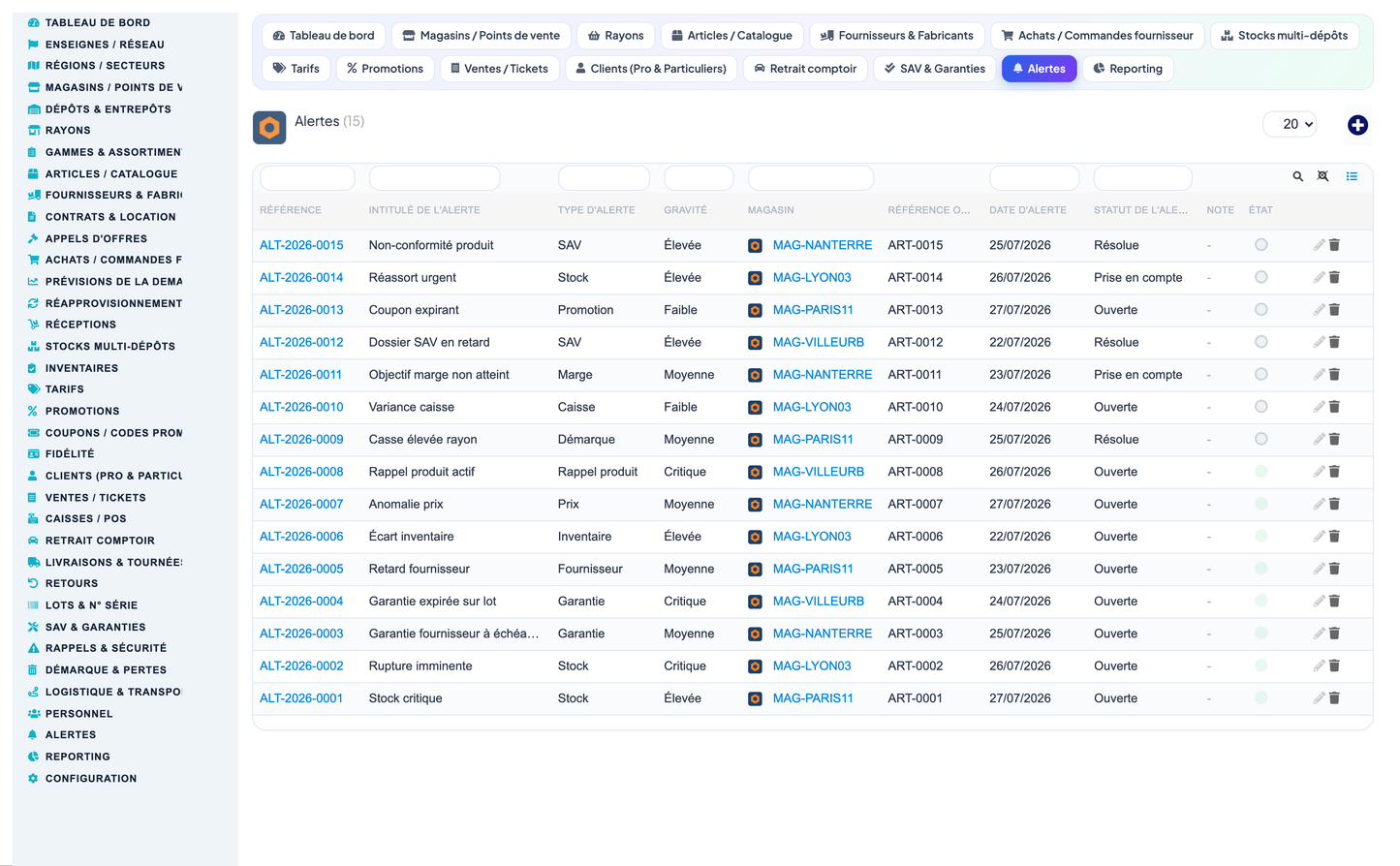The width and height of the screenshot is (1400, 866).
Task: Delete alert ALT-2026-0004 with trash icon
Action: coord(1334,602)
